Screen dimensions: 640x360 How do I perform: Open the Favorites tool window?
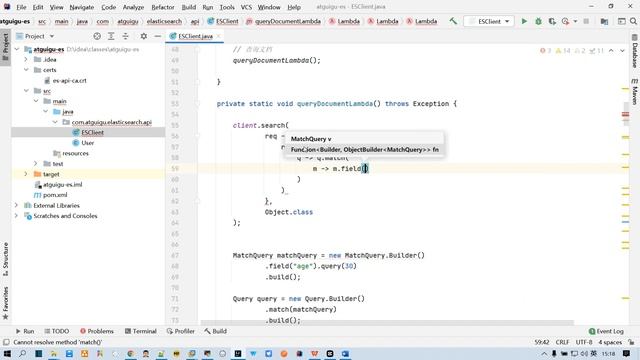[x=5, y=303]
